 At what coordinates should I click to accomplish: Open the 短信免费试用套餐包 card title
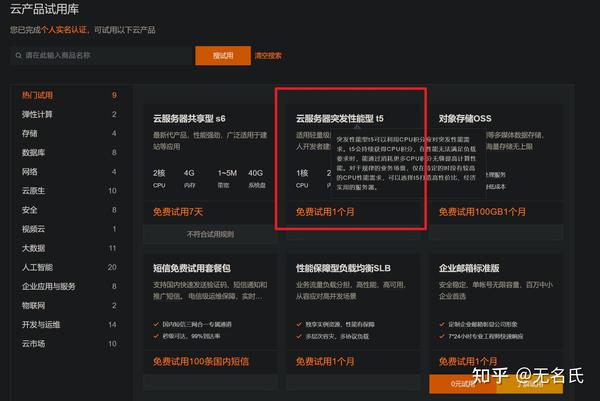click(x=192, y=268)
